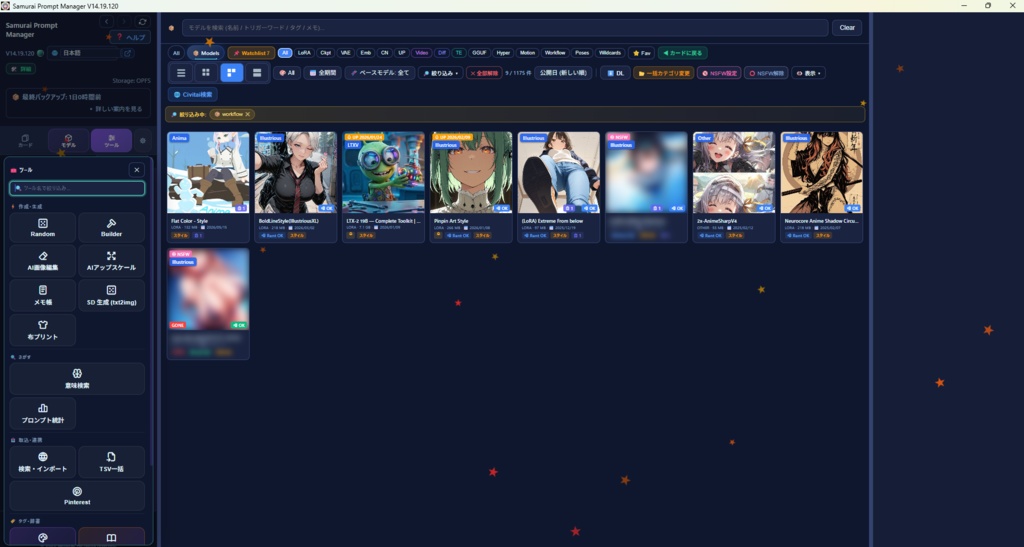Click the 一括カテゴリ変更 button
This screenshot has height=547, width=1024.
(x=664, y=73)
